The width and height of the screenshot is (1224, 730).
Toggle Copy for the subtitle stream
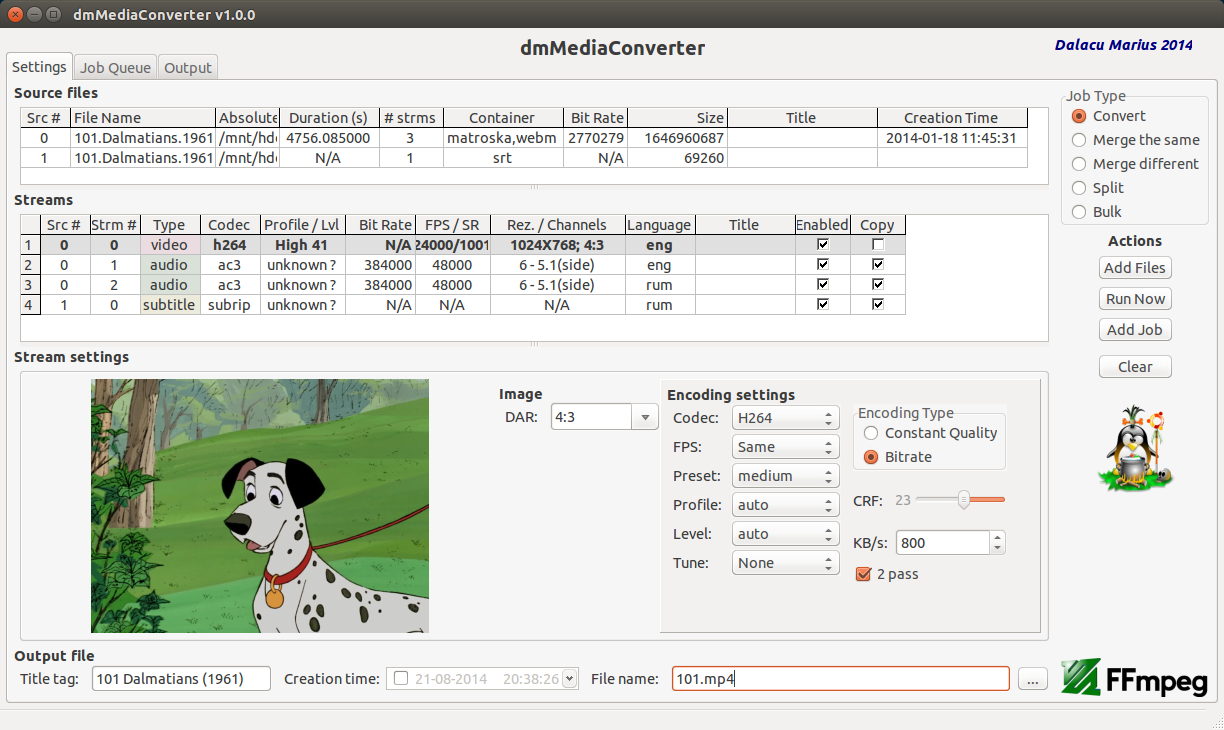pos(878,305)
